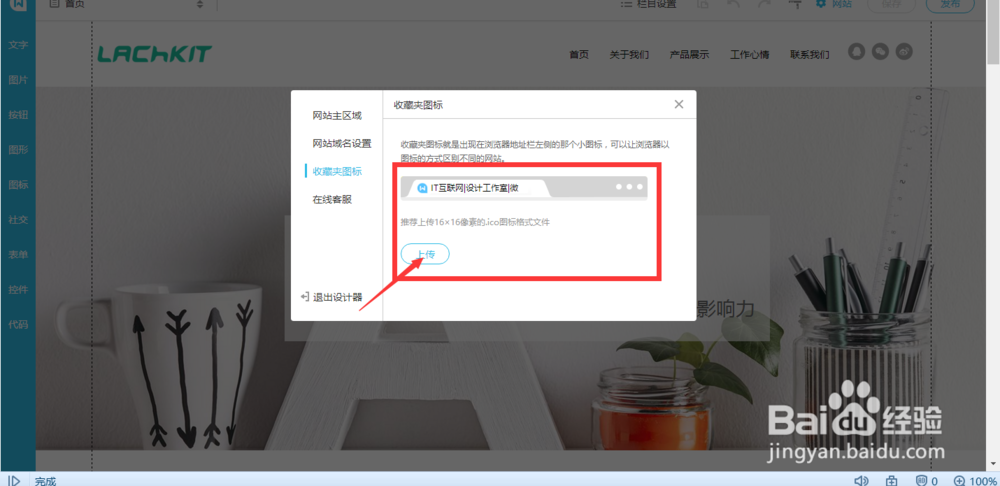1000x486 pixels.
Task: Expand the 首页 page selector dropdown
Action: (200, 4)
